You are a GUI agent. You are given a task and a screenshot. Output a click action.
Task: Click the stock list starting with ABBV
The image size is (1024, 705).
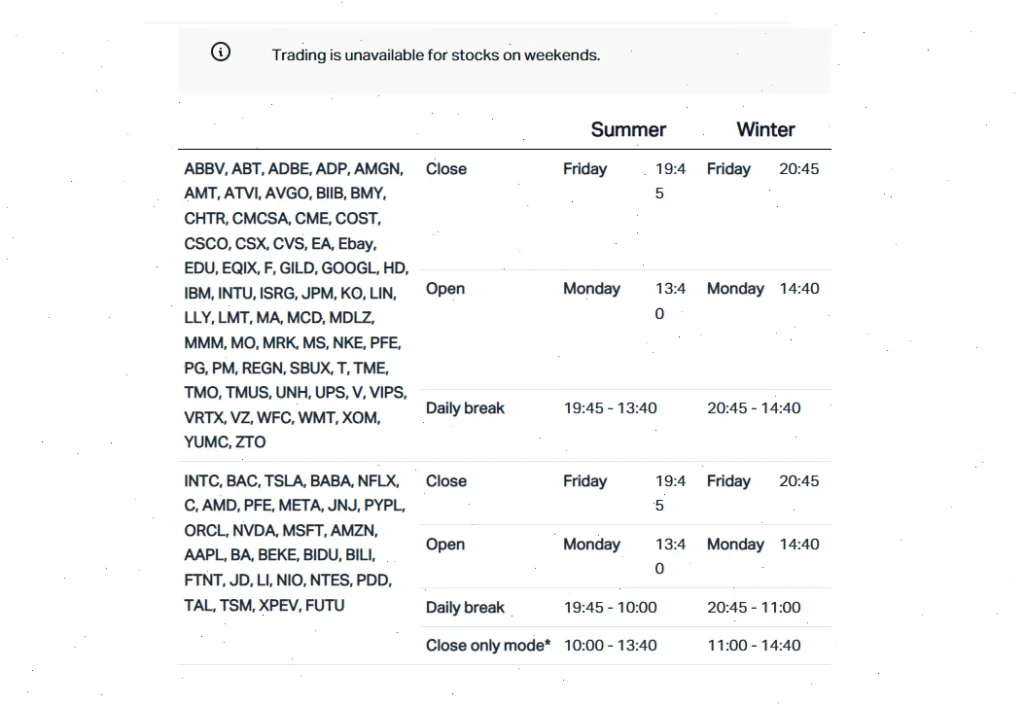click(296, 305)
